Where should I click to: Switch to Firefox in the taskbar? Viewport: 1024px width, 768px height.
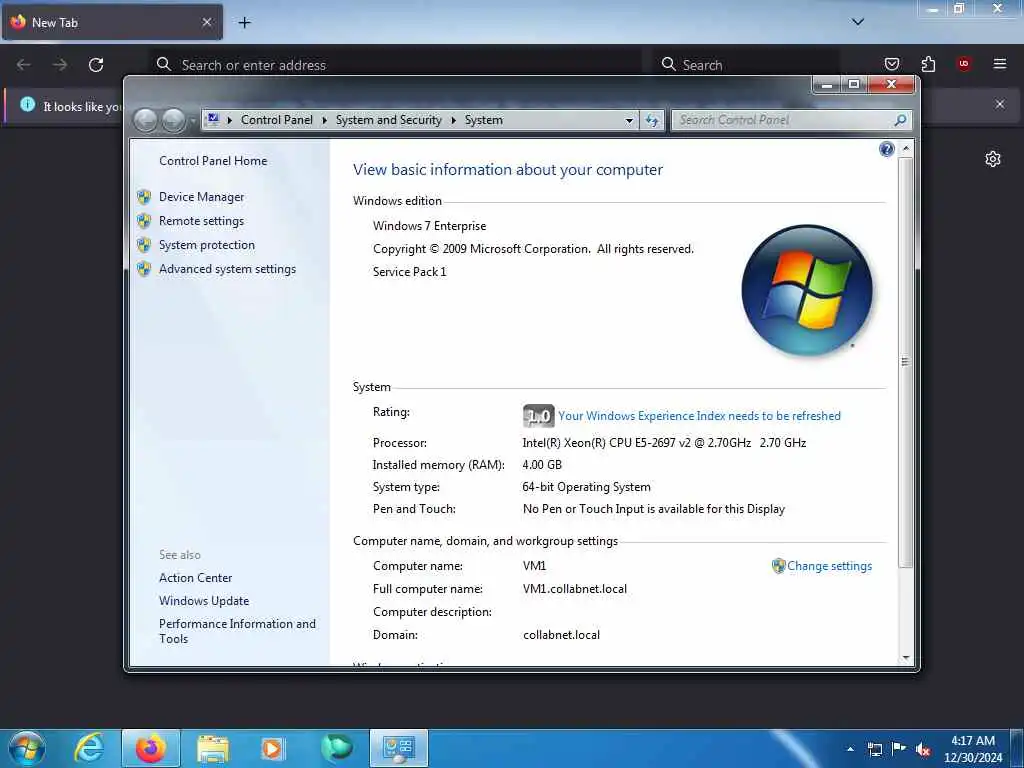[151, 748]
